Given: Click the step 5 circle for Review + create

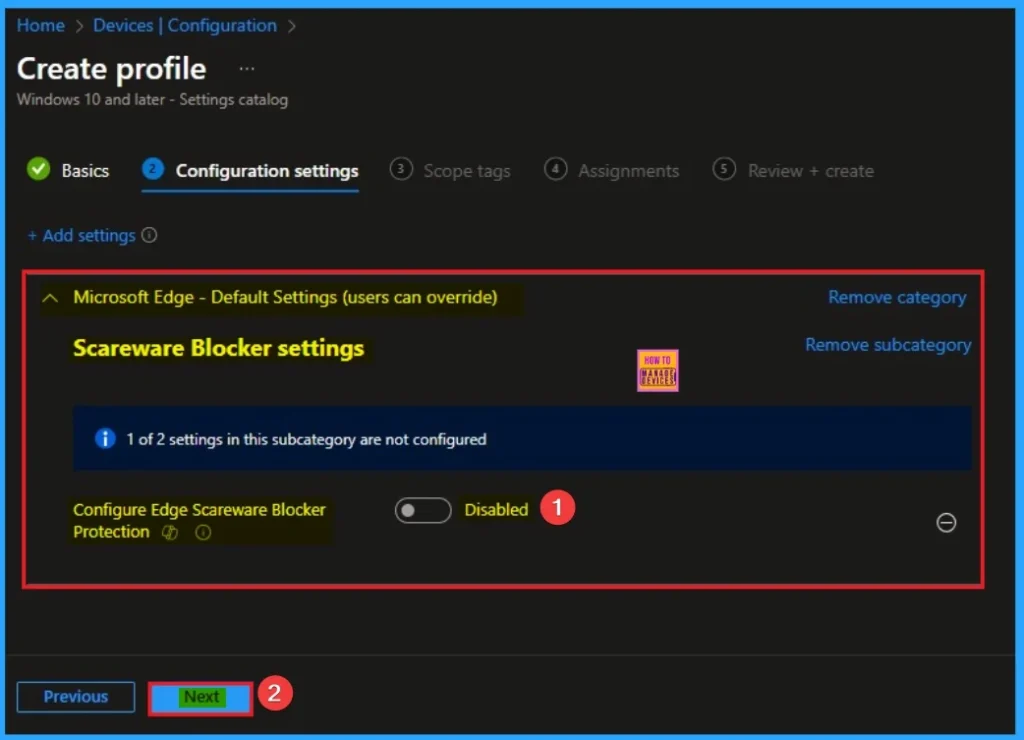Looking at the screenshot, I should point(724,169).
